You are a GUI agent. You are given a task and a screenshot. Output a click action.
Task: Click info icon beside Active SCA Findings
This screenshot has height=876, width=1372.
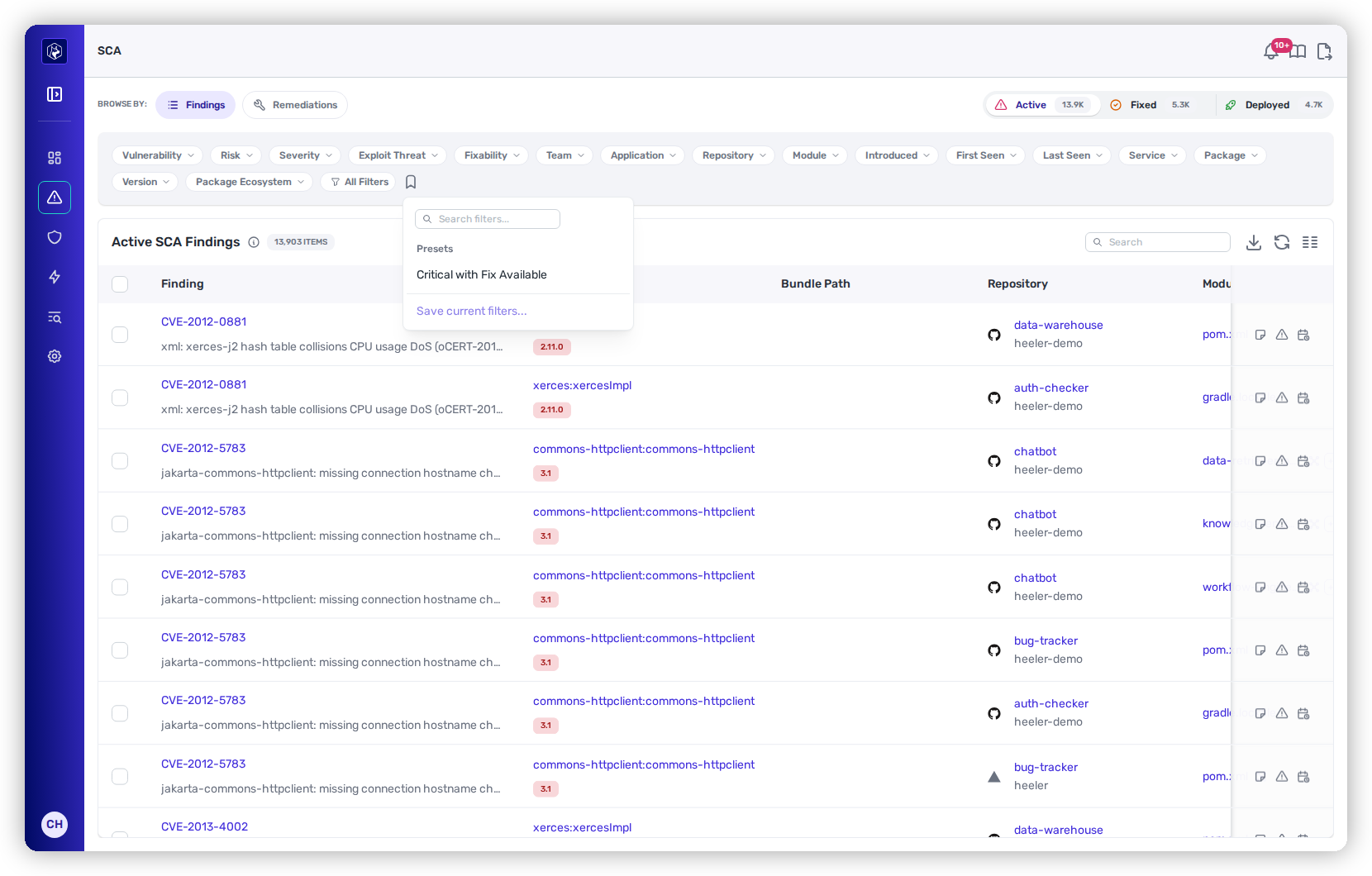[x=254, y=242]
